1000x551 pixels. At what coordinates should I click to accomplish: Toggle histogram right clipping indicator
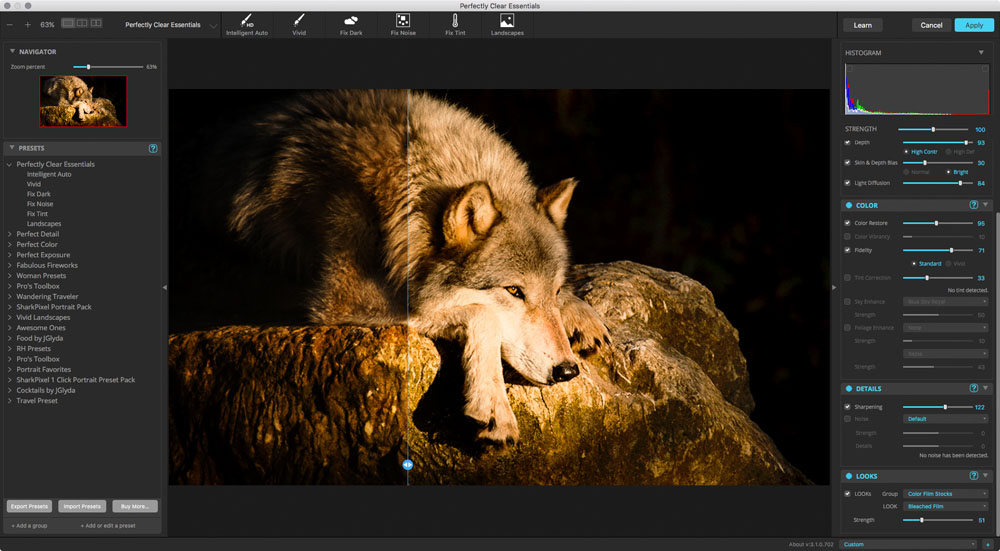click(x=985, y=68)
